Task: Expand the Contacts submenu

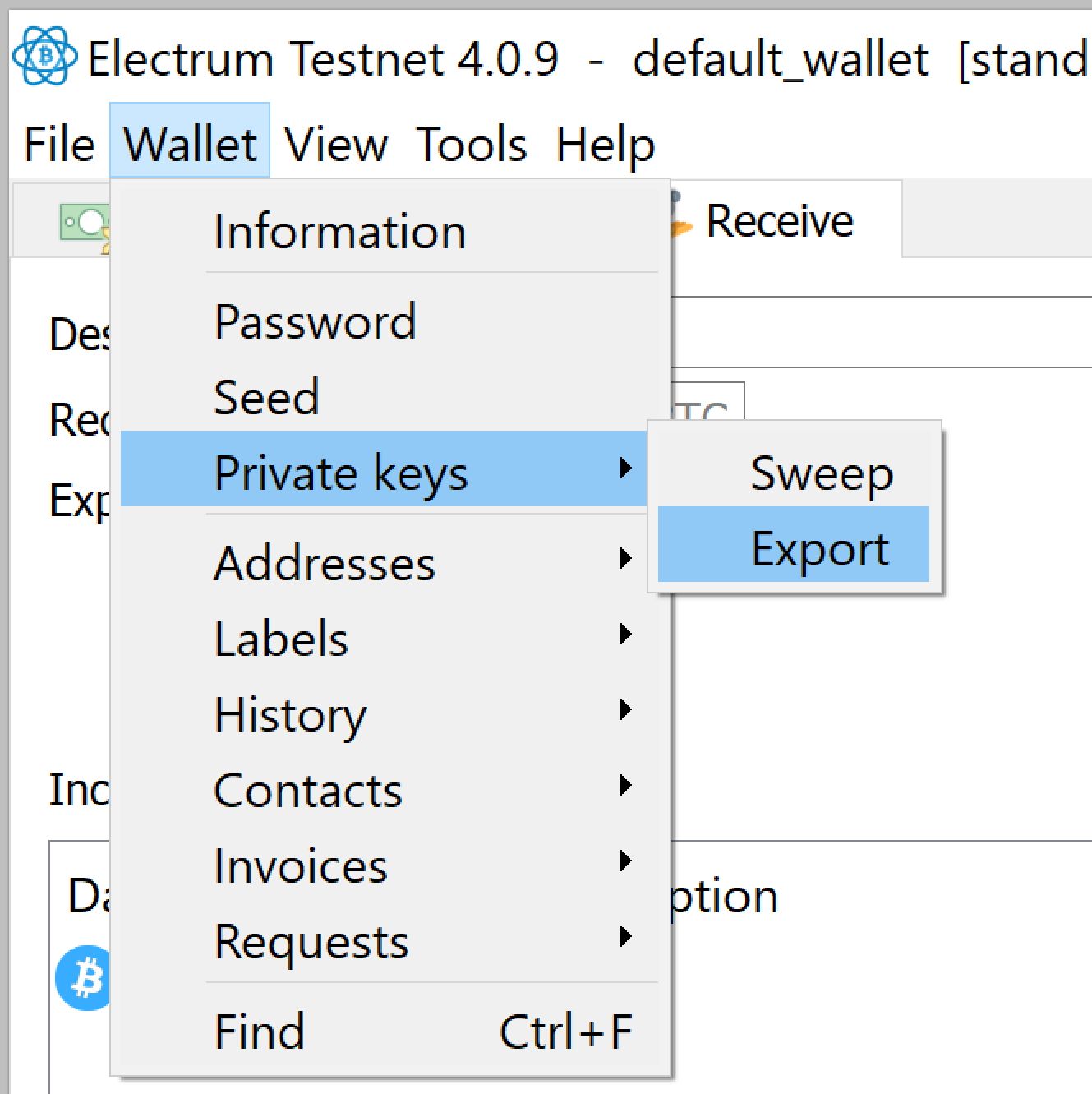Action: tap(390, 790)
